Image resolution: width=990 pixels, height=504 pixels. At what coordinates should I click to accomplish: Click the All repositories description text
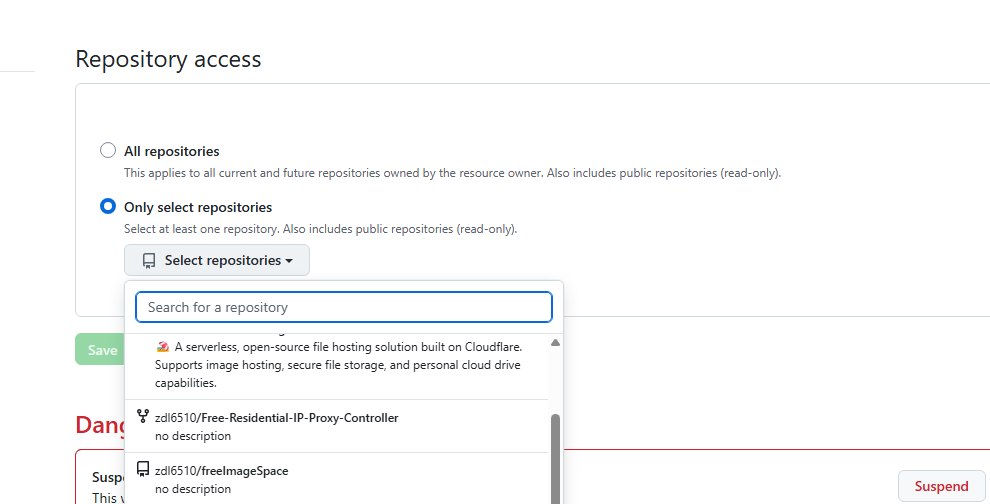pos(452,172)
